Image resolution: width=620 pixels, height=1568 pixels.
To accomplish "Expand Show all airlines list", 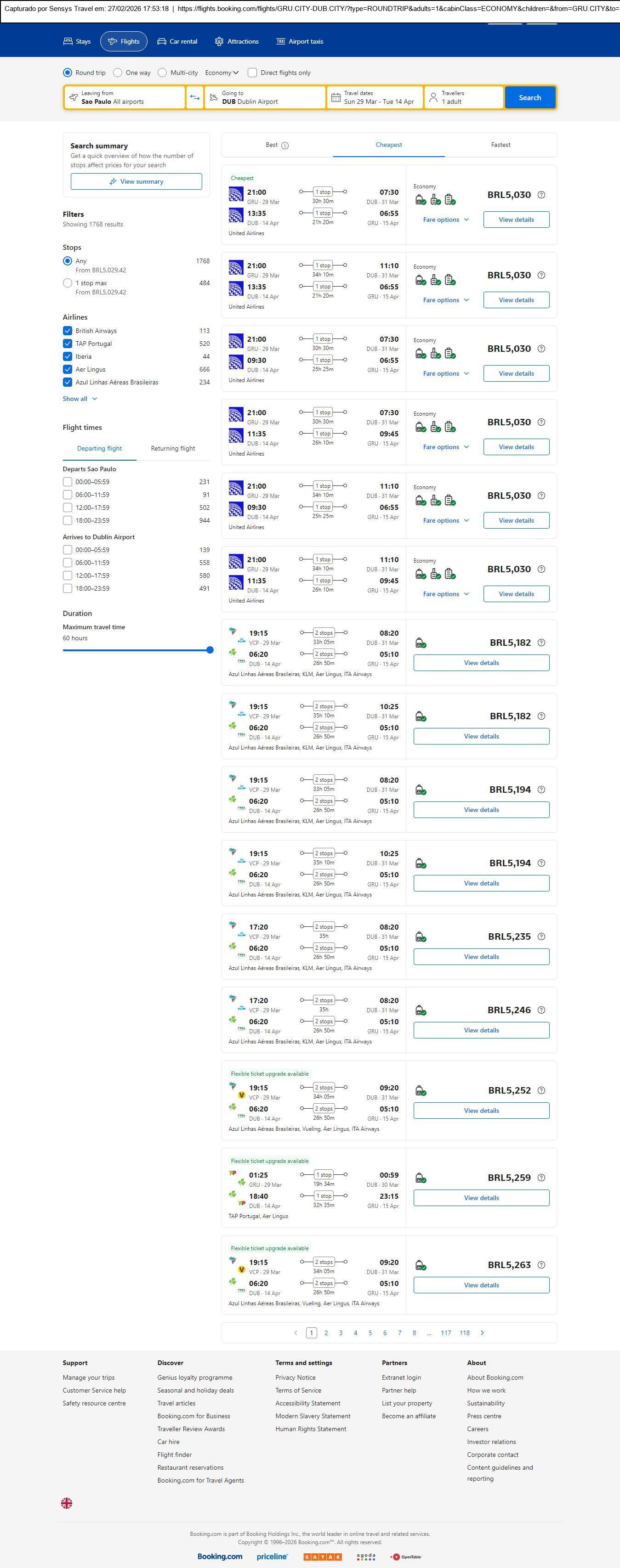I will (80, 399).
